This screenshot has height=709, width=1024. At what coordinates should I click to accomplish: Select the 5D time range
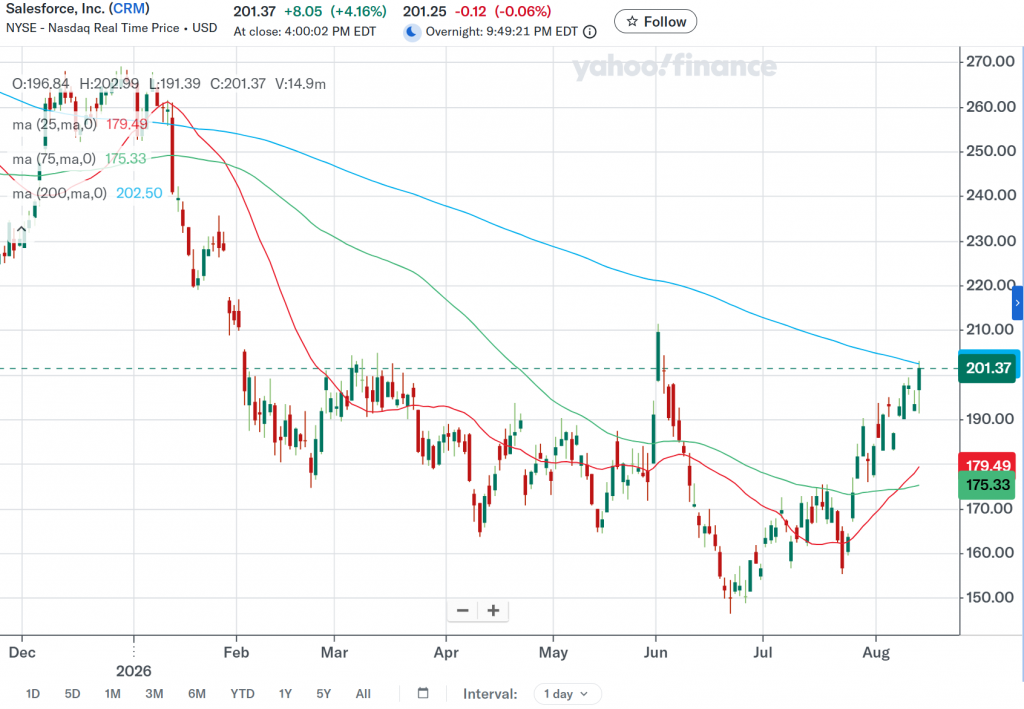72,693
